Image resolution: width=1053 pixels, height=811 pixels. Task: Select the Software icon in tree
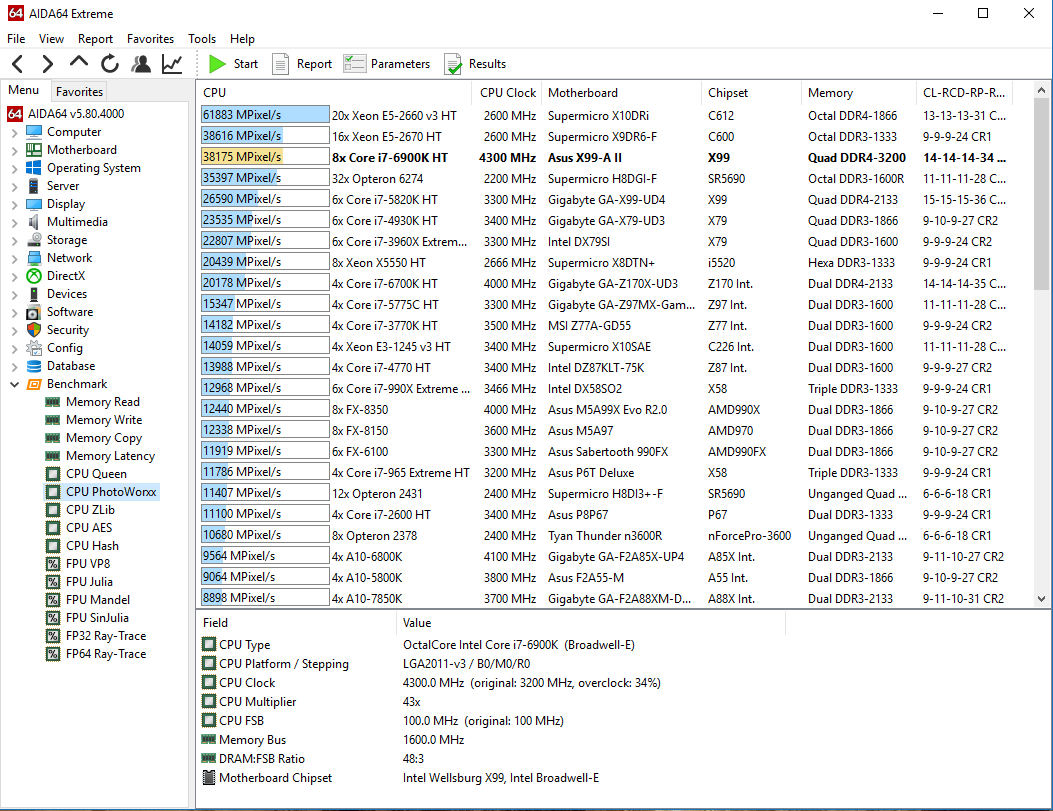click(x=34, y=312)
